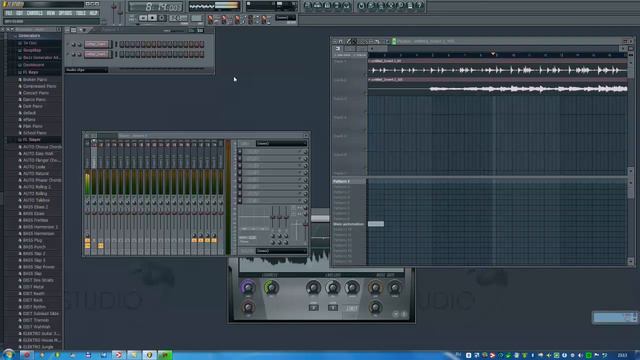Select the AUTO Leslie preset
Image resolution: width=640 pixels, height=360 pixels.
[x=33, y=167]
